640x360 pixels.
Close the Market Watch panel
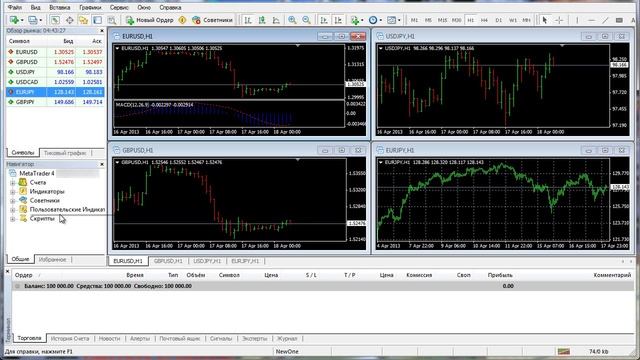(x=102, y=31)
